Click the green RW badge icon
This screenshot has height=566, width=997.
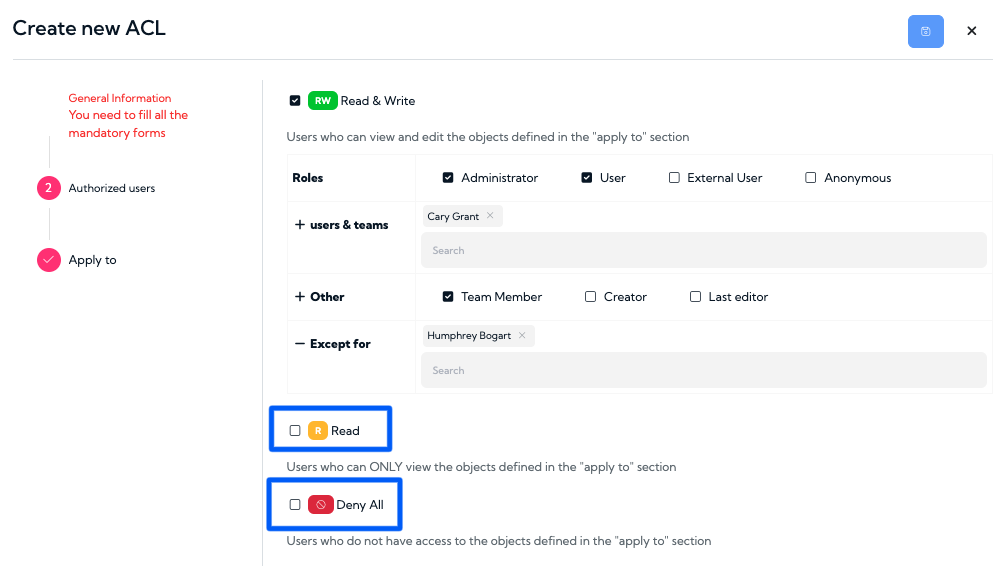pyautogui.click(x=322, y=100)
